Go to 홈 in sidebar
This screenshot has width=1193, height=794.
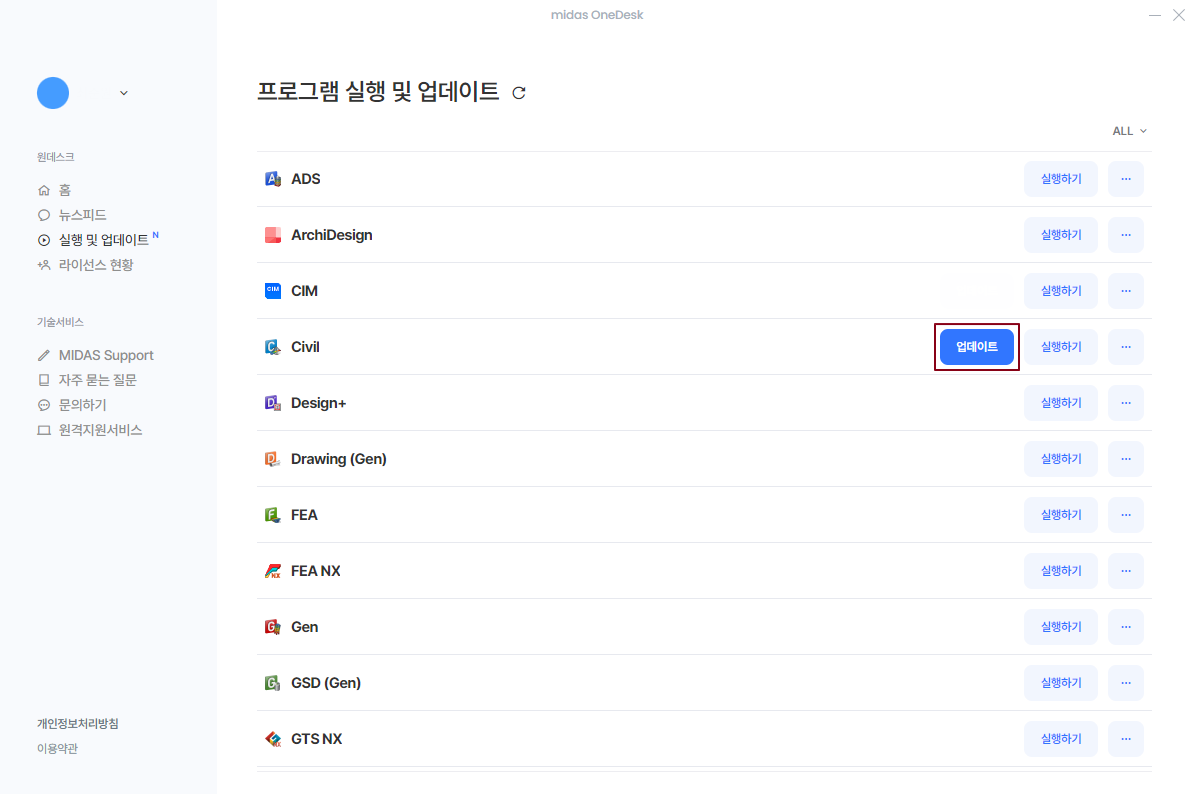pyautogui.click(x=65, y=190)
